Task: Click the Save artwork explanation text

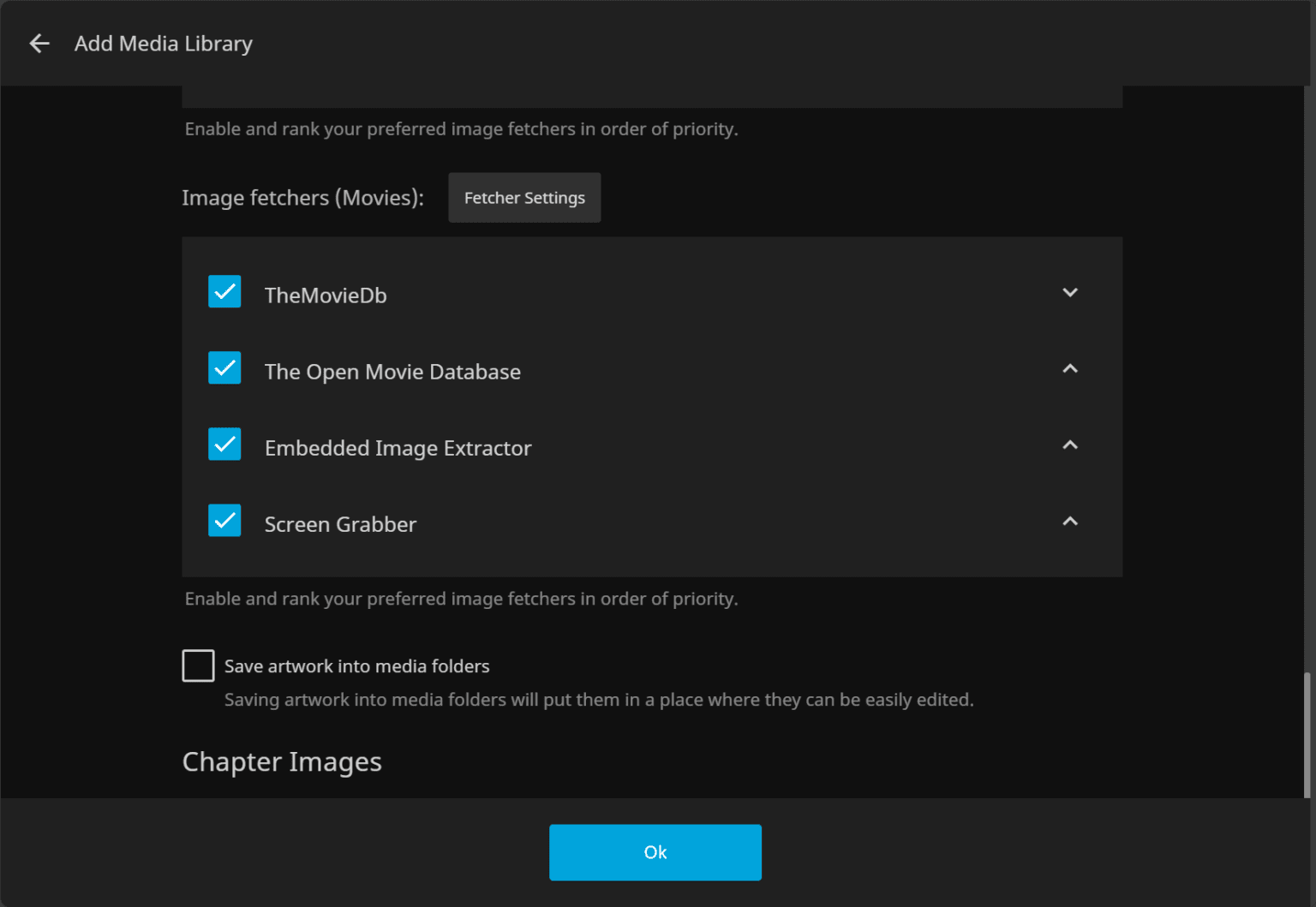Action: tap(599, 699)
